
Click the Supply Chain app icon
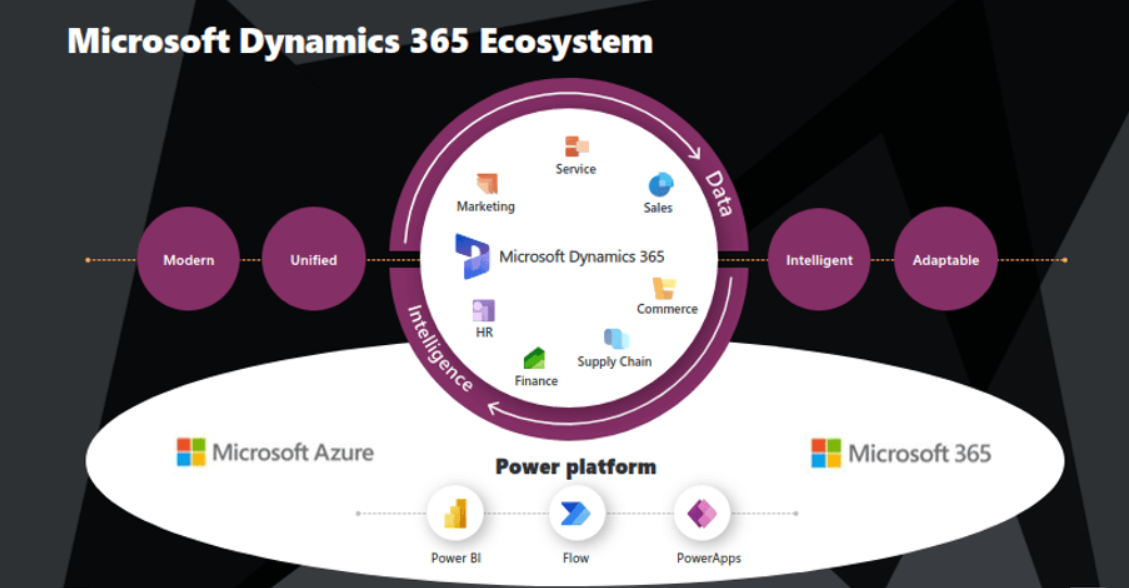[616, 338]
